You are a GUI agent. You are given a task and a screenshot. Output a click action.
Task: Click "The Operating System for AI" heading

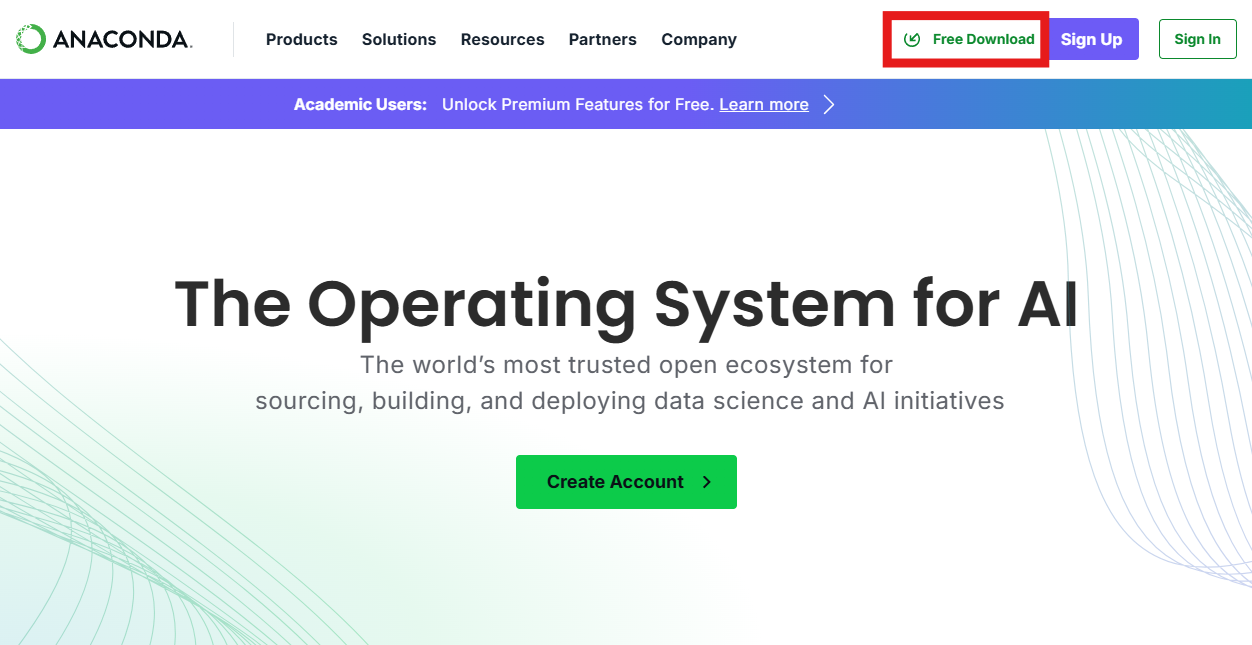click(626, 303)
